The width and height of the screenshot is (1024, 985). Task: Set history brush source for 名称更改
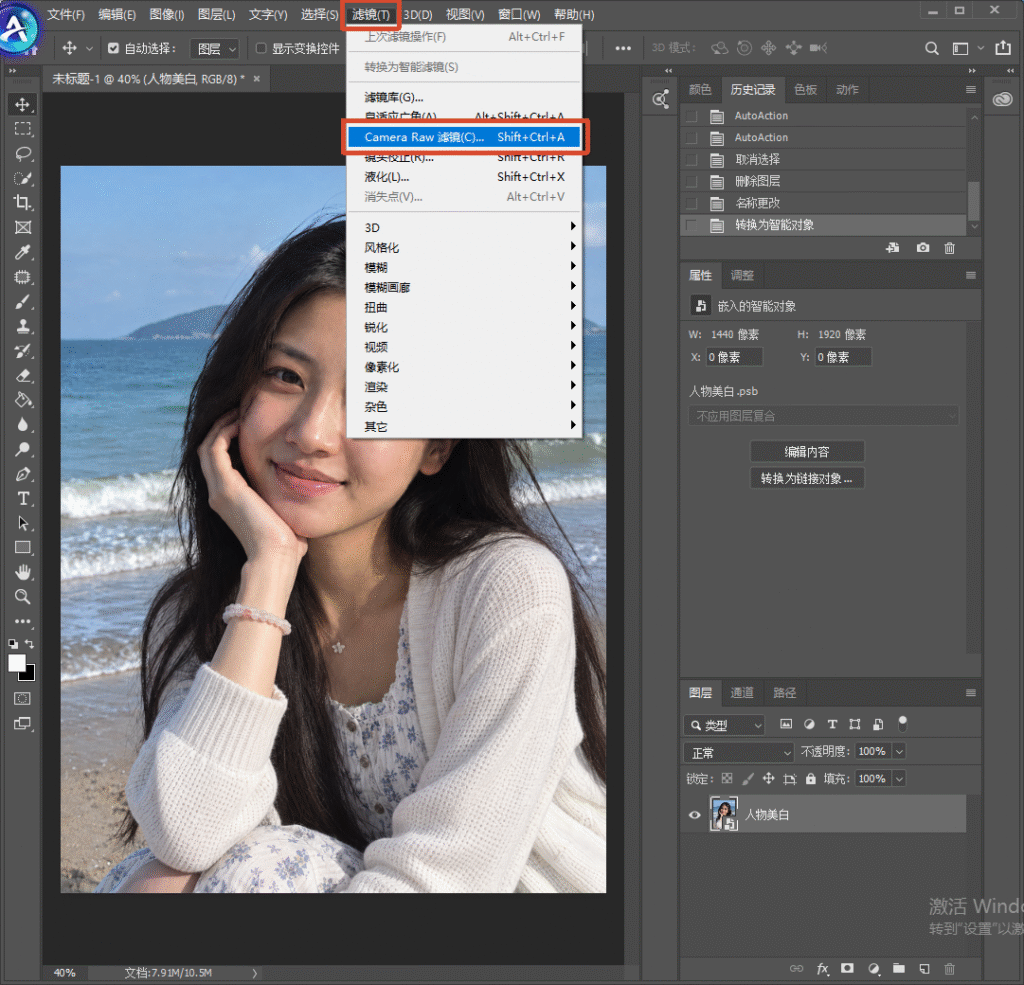coord(692,203)
